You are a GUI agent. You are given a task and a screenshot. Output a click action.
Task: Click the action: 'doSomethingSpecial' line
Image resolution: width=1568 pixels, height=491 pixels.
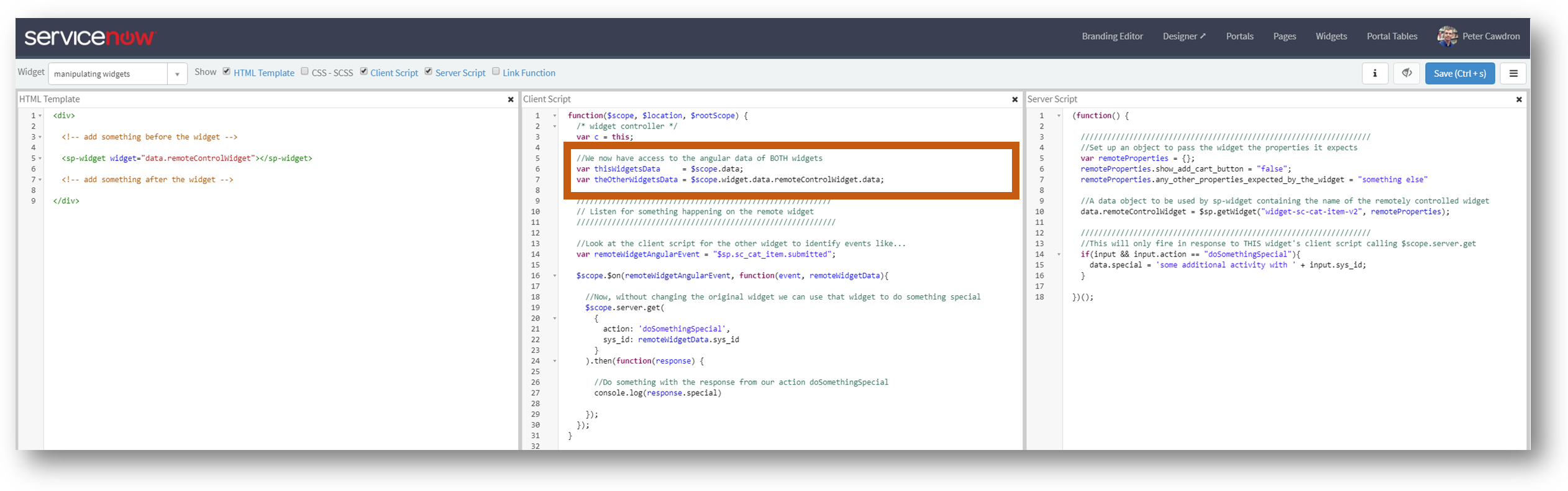point(667,329)
